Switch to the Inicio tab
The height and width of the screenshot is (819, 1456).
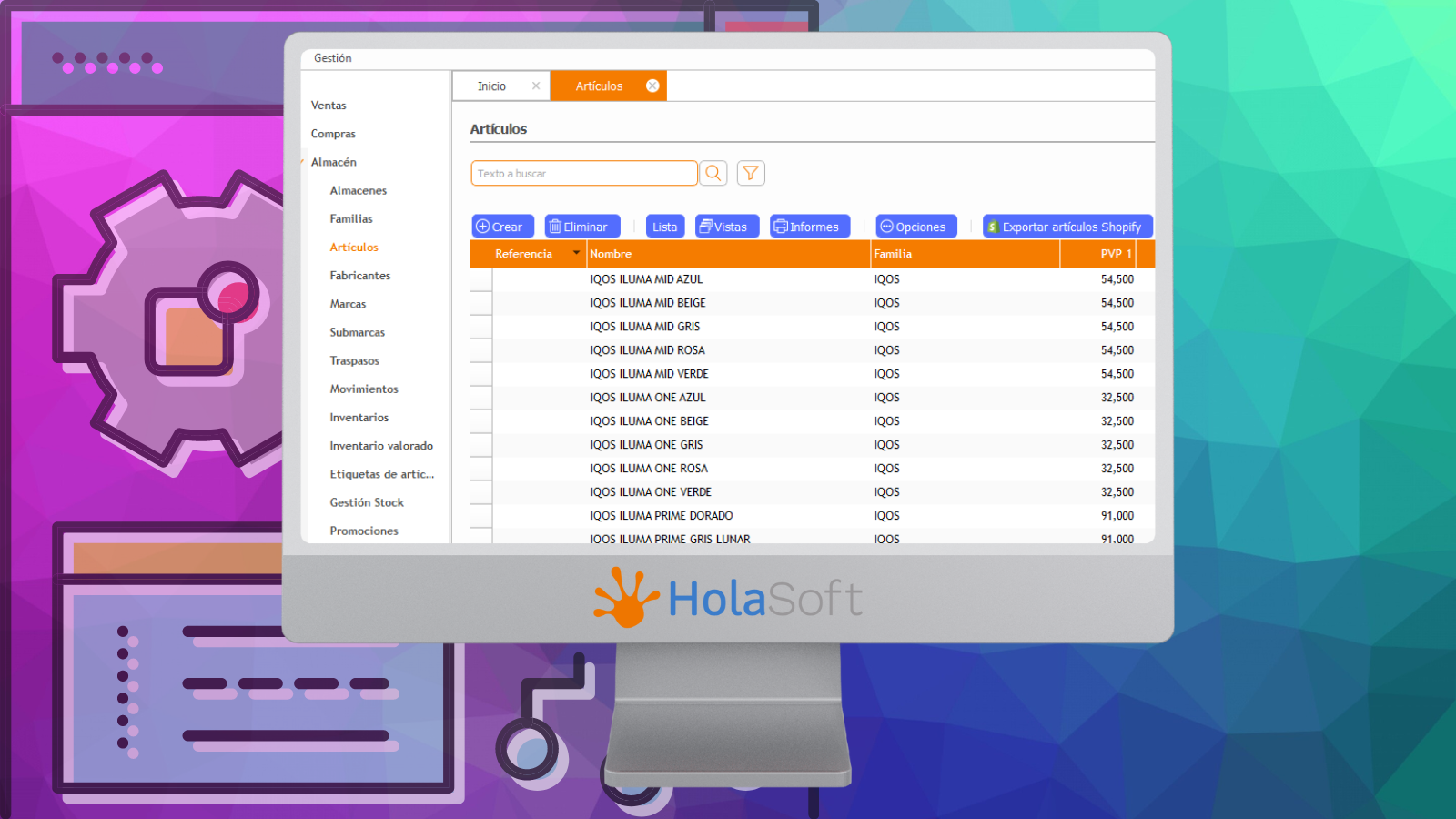pyautogui.click(x=491, y=86)
